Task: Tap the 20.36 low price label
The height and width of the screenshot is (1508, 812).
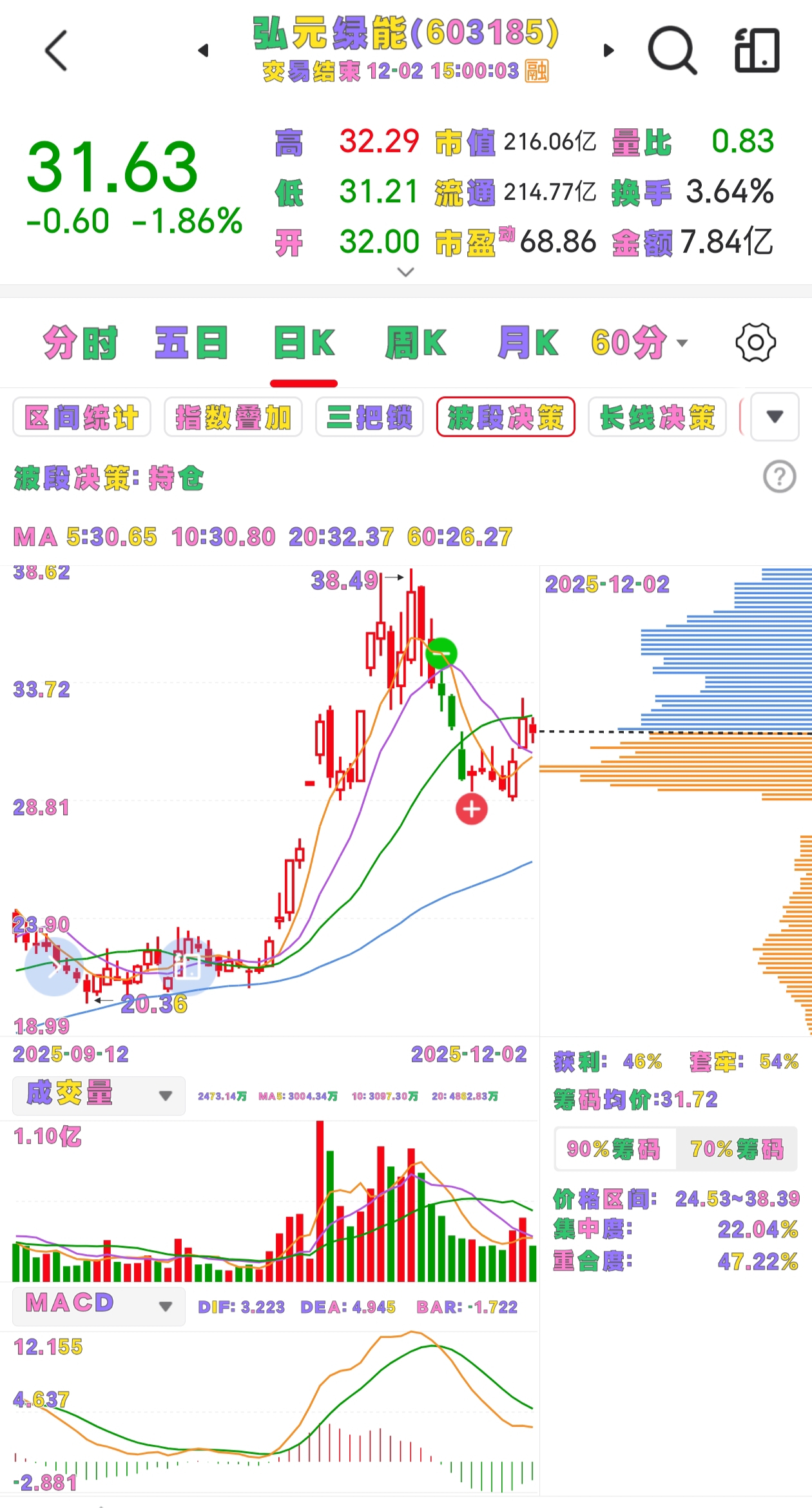Action: point(154,1004)
